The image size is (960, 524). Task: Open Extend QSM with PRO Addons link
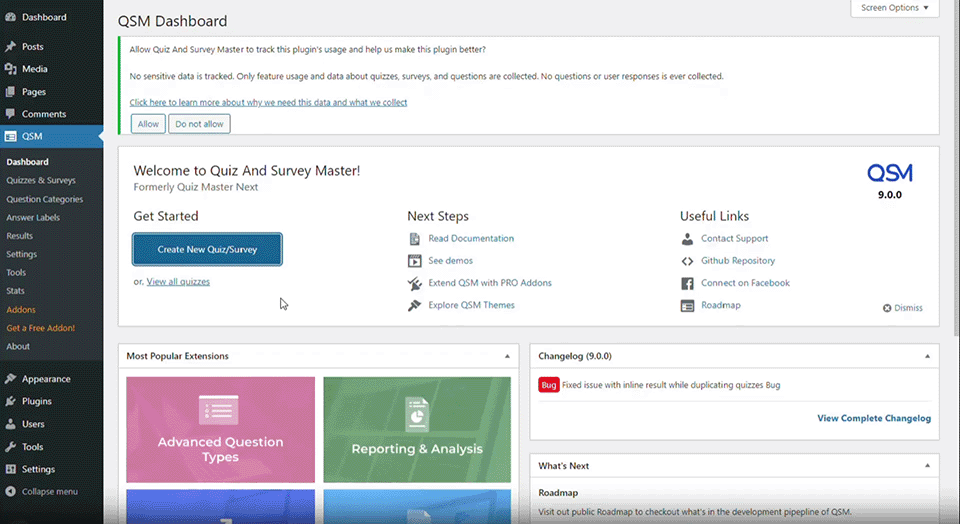(x=490, y=283)
